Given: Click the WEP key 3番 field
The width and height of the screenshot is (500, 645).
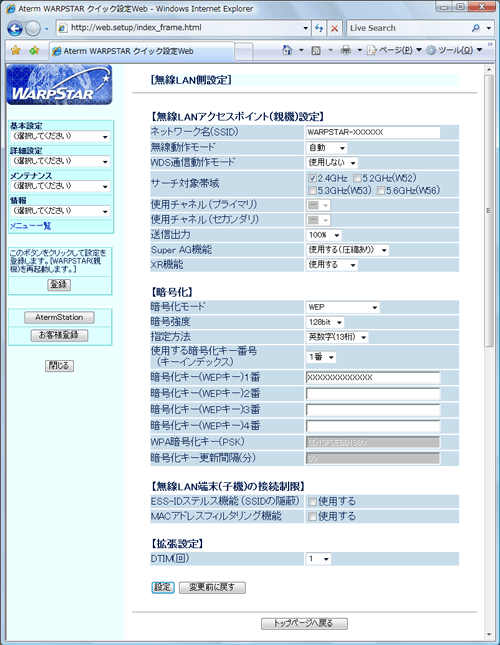Looking at the screenshot, I should coord(373,410).
